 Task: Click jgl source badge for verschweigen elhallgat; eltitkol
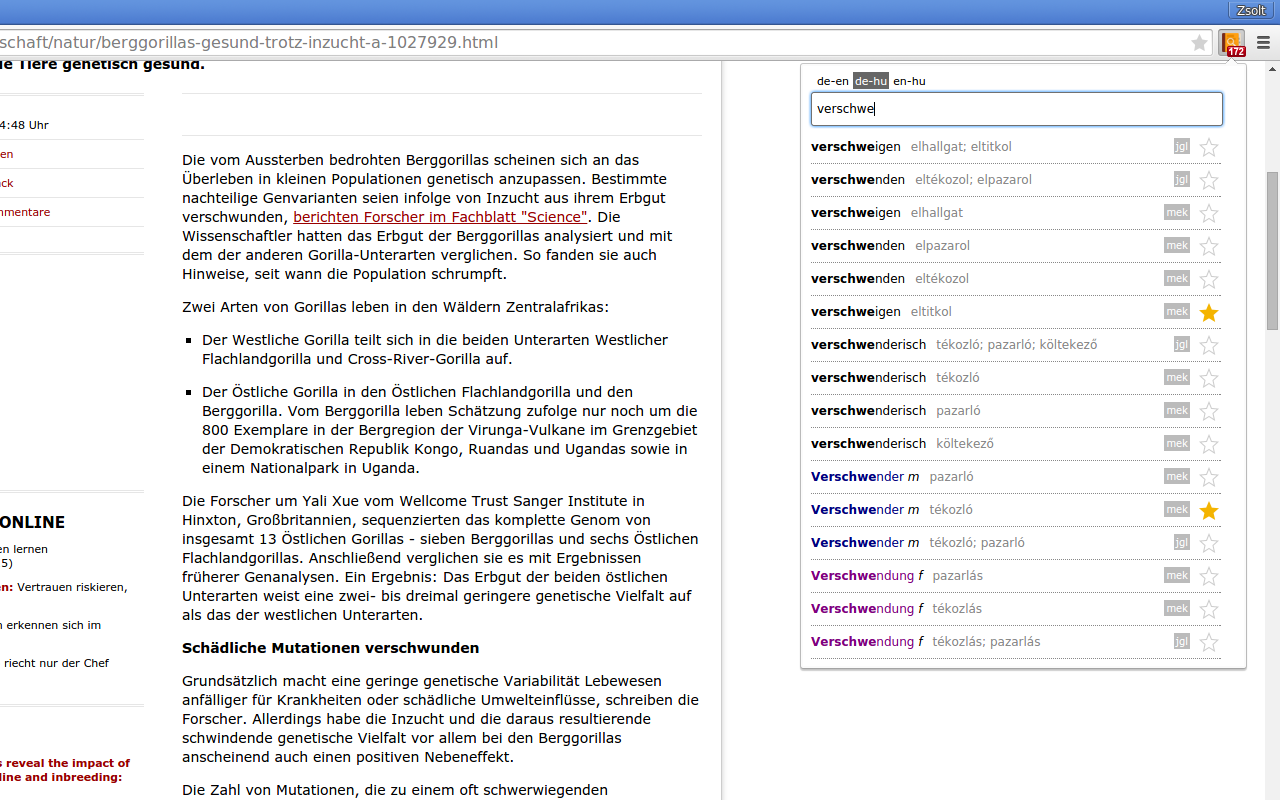tap(1182, 147)
